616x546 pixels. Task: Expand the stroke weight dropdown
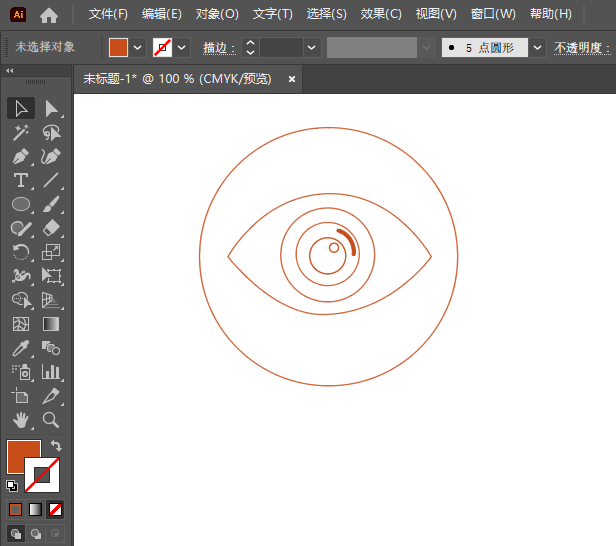313,47
